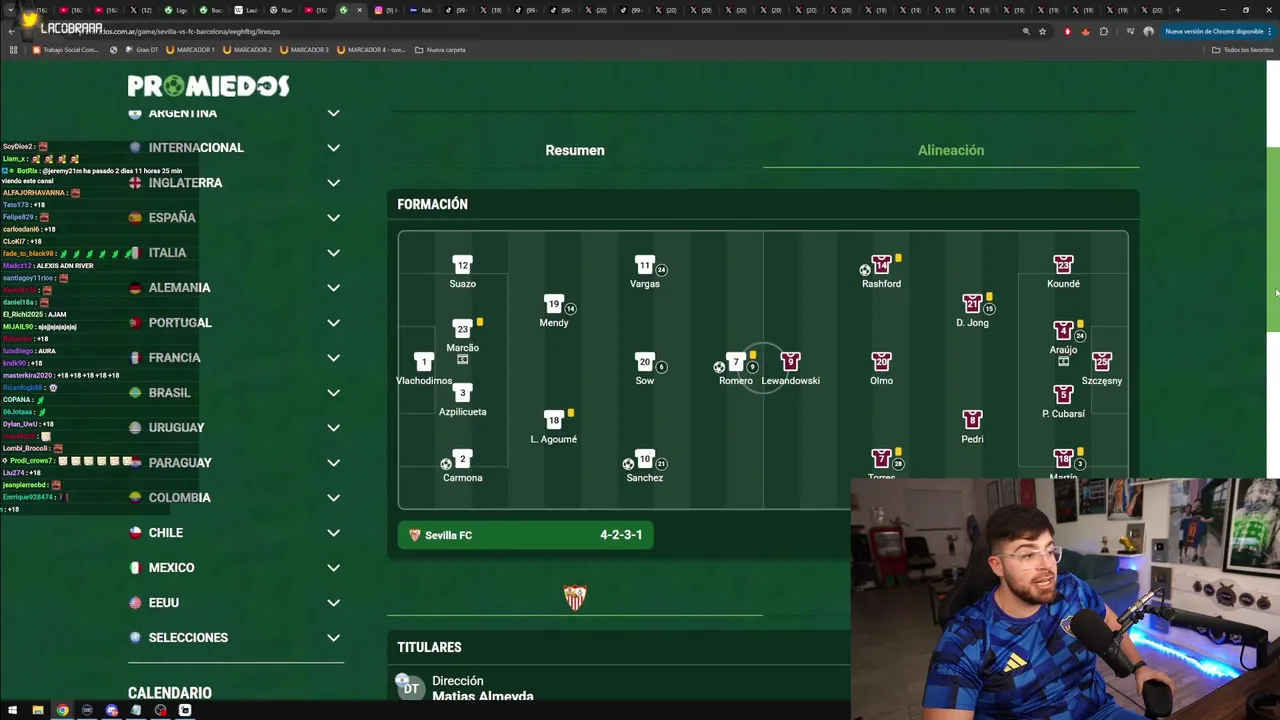1280x720 pixels.
Task: Select Romero's shirt number 7
Action: [736, 362]
